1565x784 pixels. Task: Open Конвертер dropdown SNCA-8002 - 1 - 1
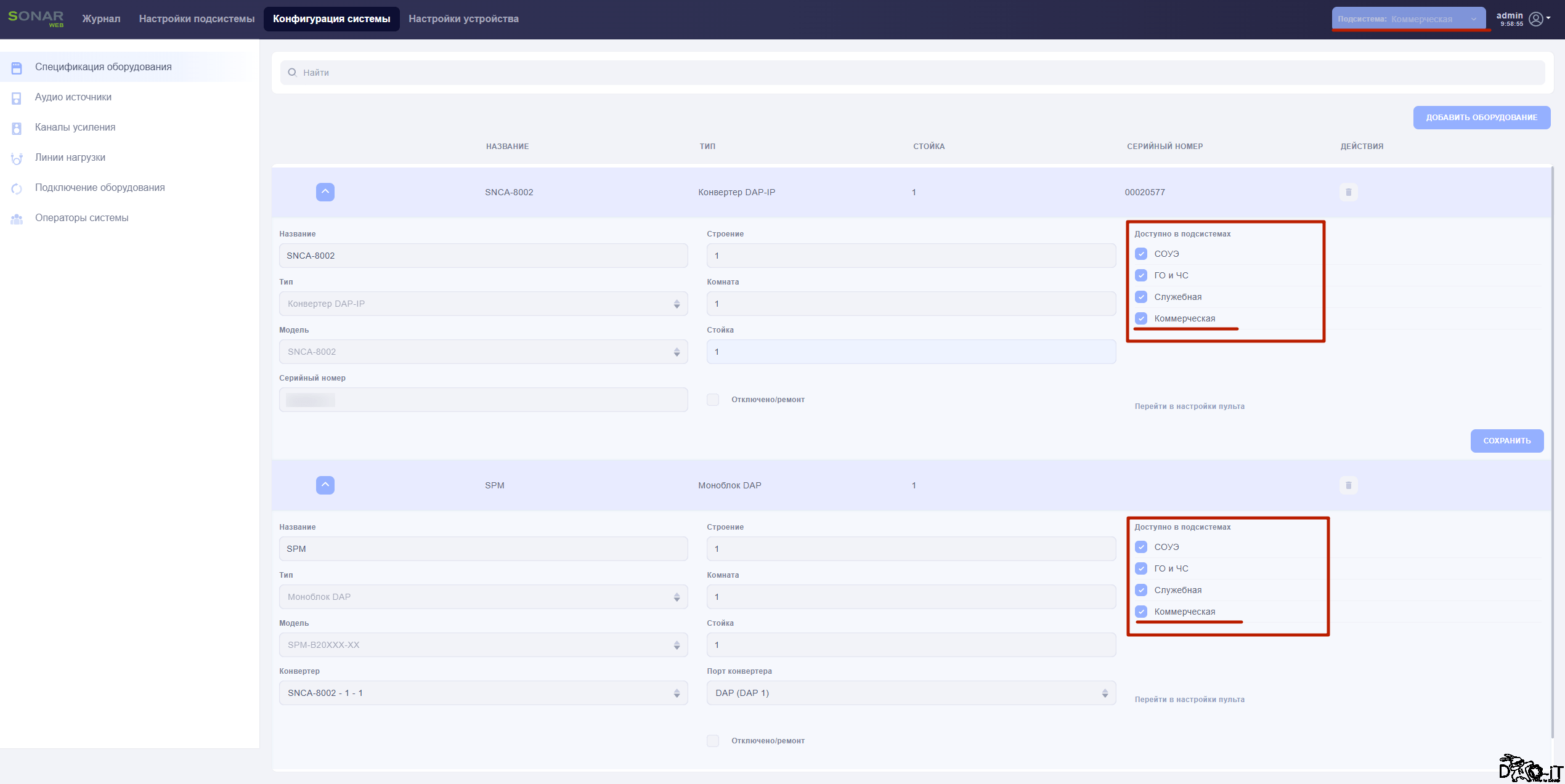(484, 693)
